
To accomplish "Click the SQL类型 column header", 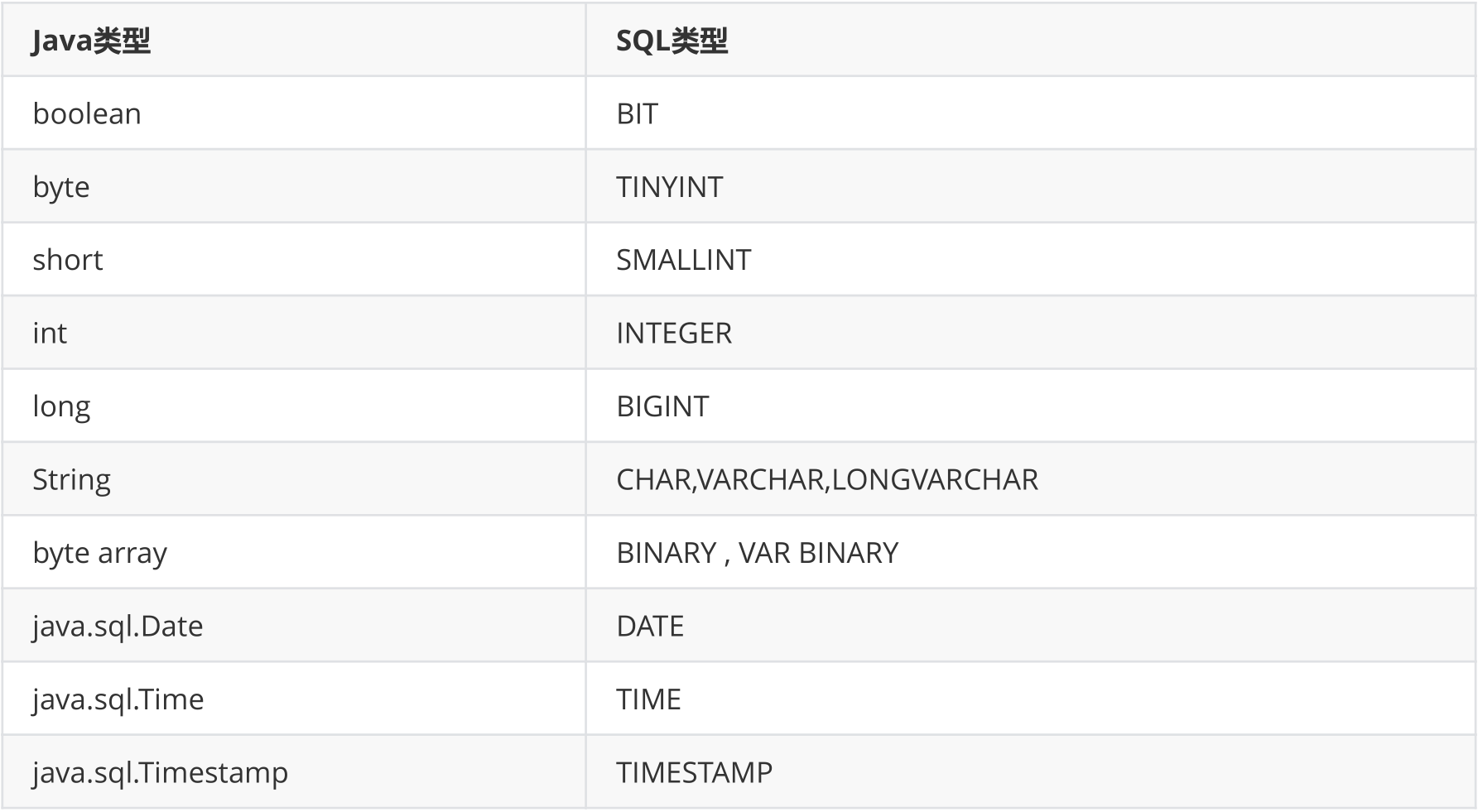I will click(672, 41).
